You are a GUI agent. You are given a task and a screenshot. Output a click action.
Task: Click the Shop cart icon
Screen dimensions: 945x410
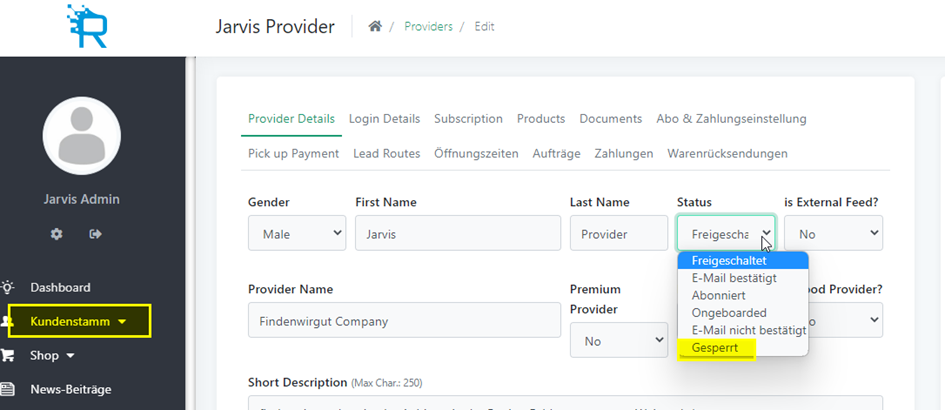(x=7, y=355)
